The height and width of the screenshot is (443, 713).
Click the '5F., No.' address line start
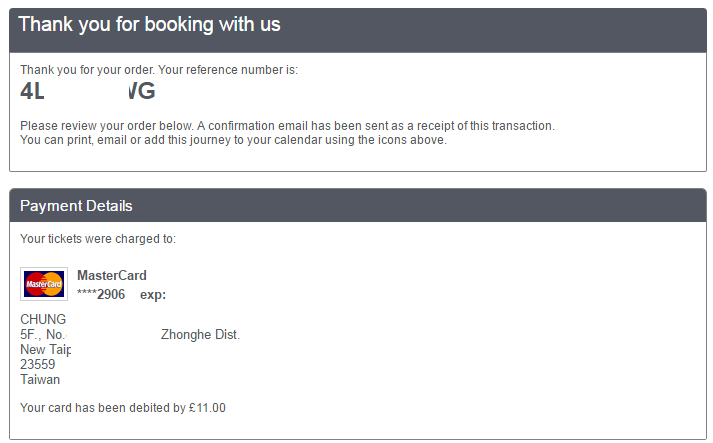(43, 334)
